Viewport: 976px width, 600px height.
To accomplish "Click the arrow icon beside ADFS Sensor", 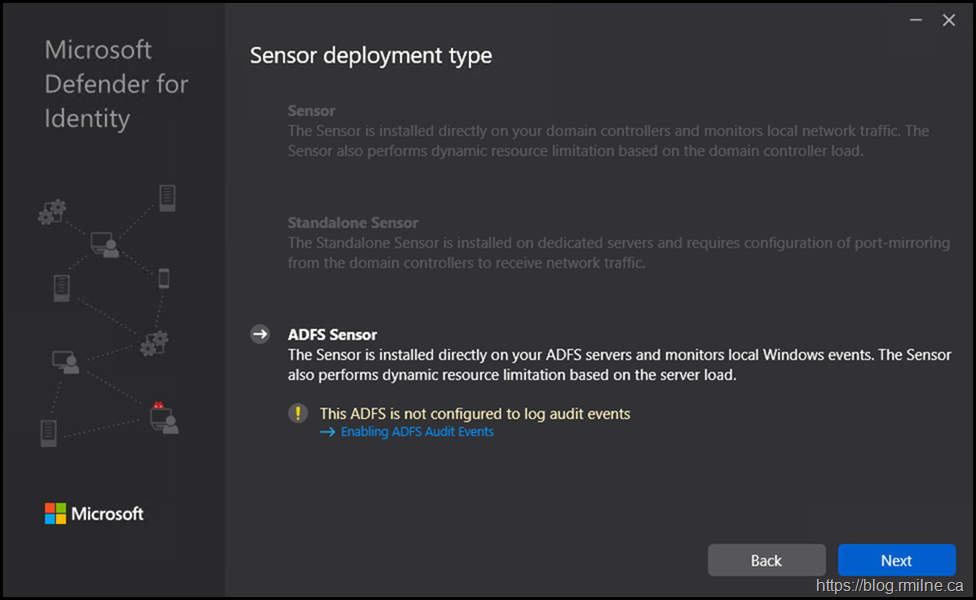I will tap(260, 335).
